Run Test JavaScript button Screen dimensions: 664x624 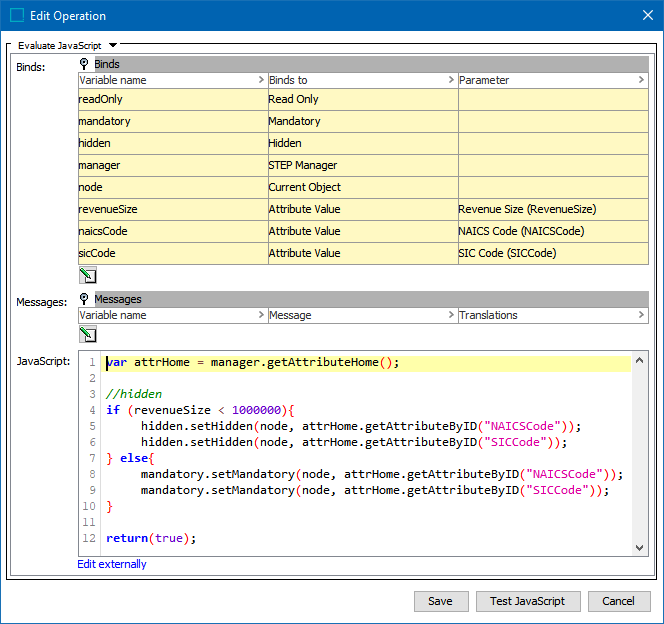click(x=527, y=601)
